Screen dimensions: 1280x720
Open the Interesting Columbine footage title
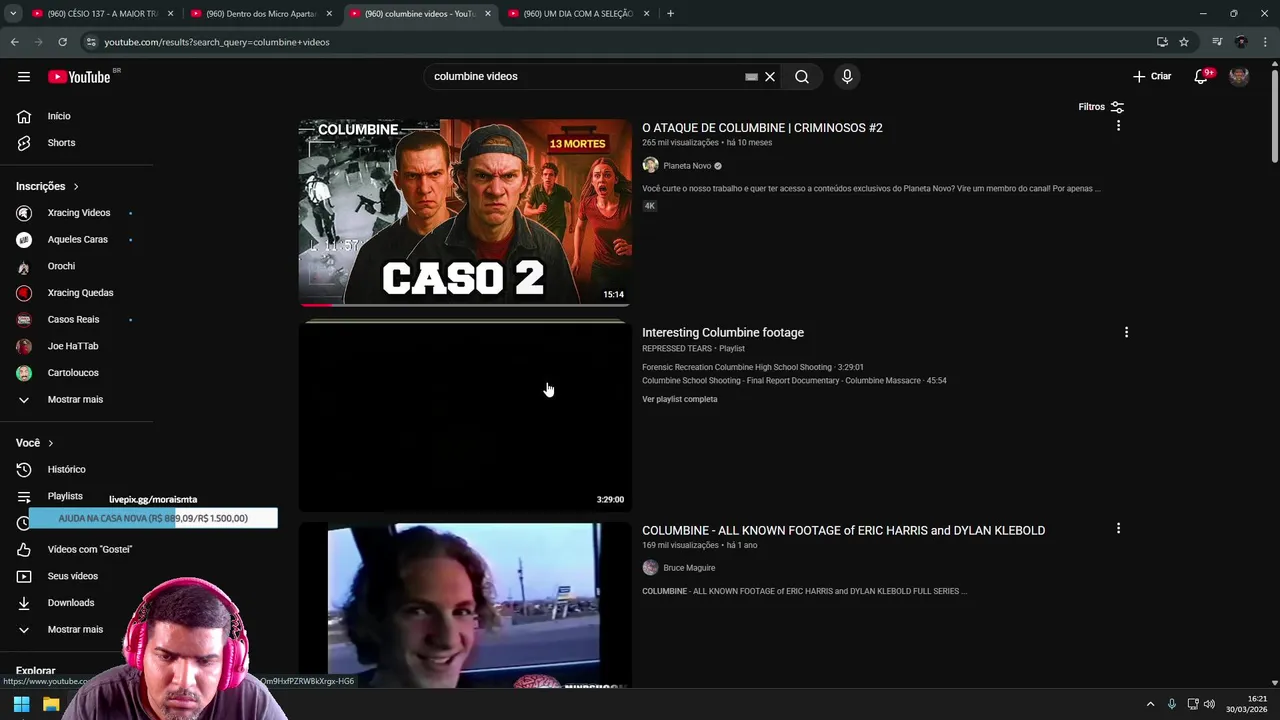pos(723,333)
